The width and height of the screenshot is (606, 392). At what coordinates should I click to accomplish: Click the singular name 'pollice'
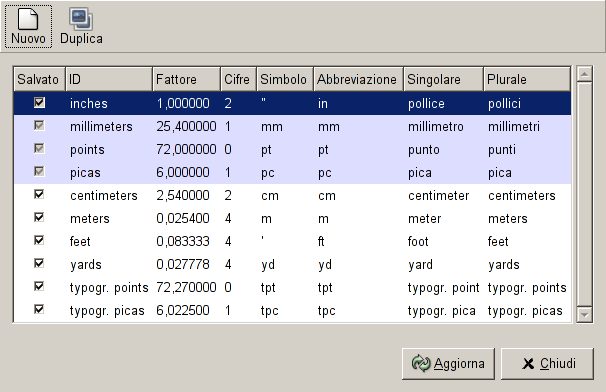426,104
